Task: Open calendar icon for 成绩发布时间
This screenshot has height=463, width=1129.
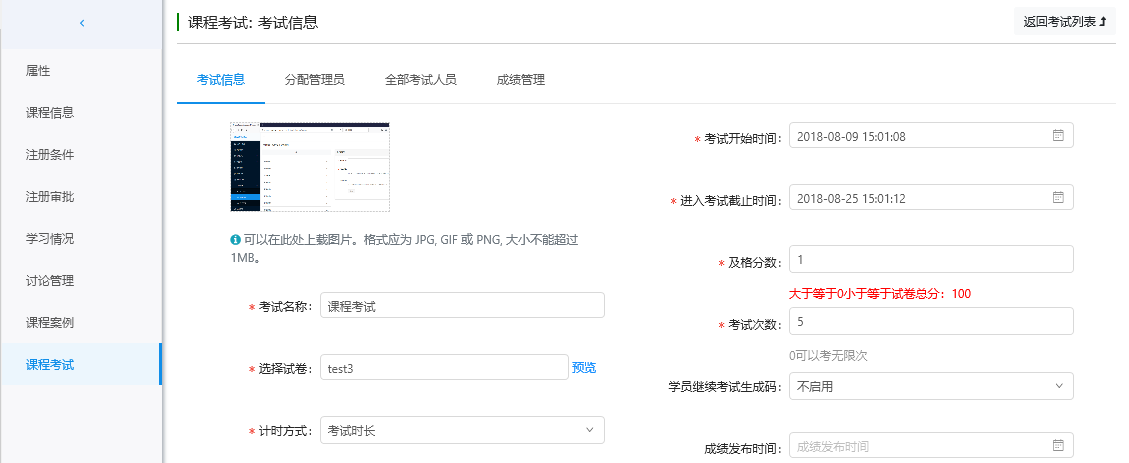Action: tap(1057, 445)
